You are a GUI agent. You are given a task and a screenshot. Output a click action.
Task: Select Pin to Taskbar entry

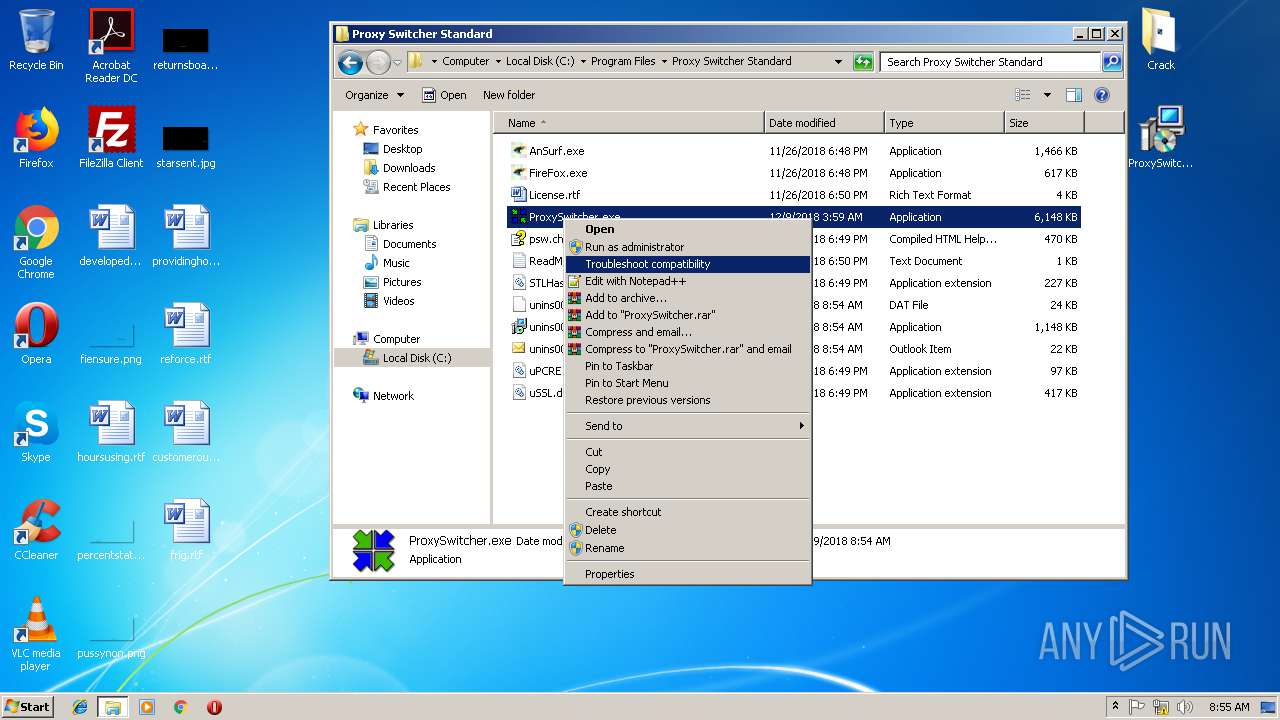[x=687, y=366]
